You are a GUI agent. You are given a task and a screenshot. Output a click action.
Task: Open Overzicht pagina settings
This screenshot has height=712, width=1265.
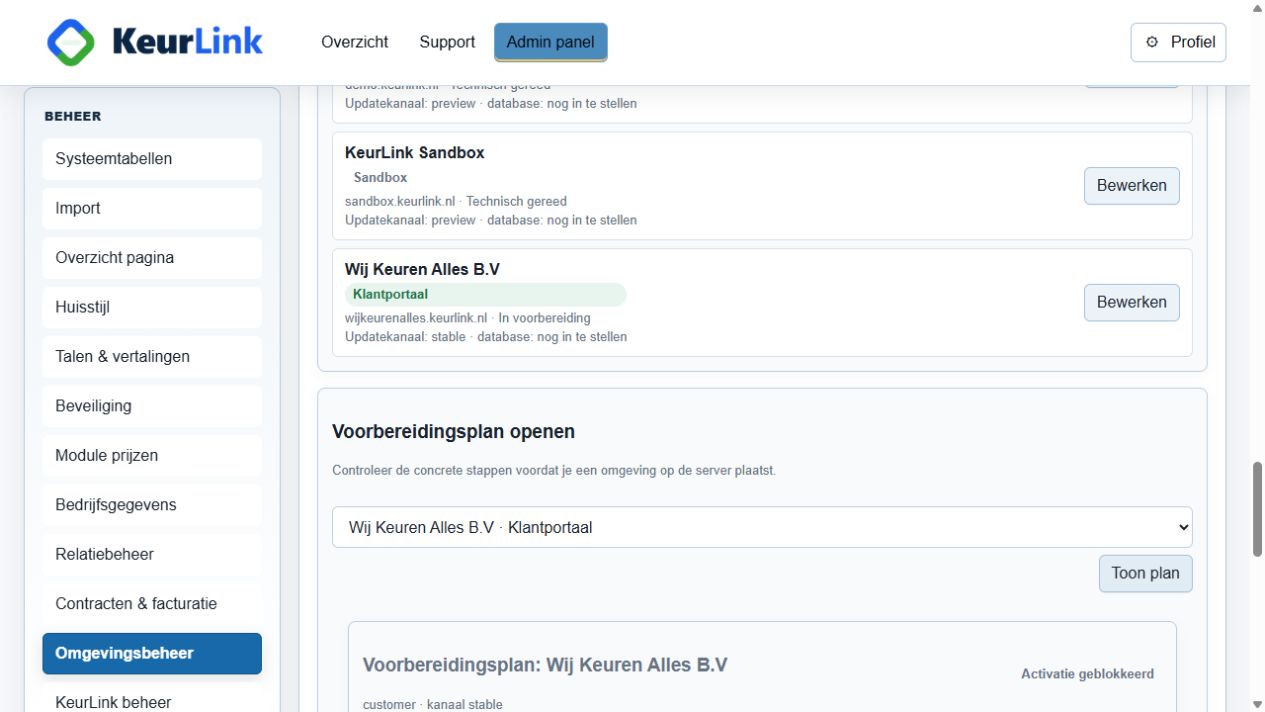tap(152, 258)
